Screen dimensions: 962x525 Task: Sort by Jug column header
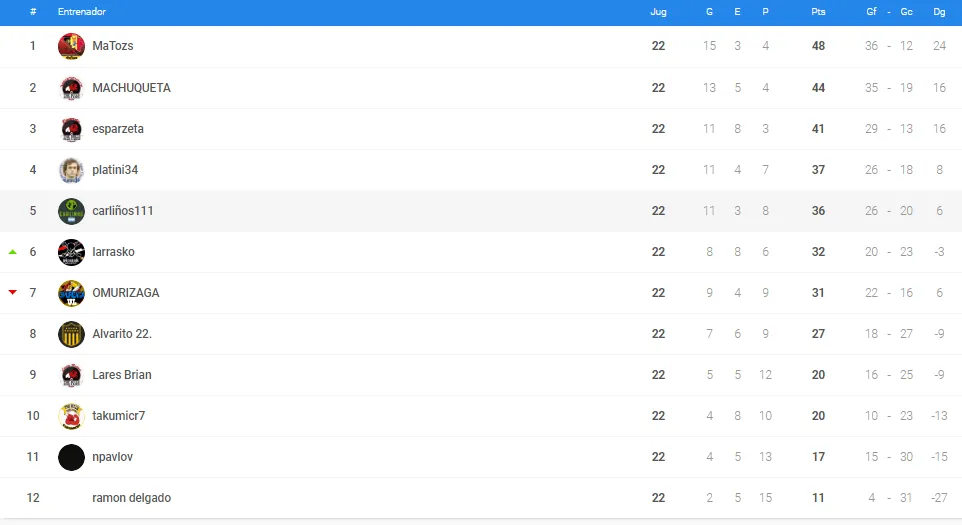click(658, 12)
